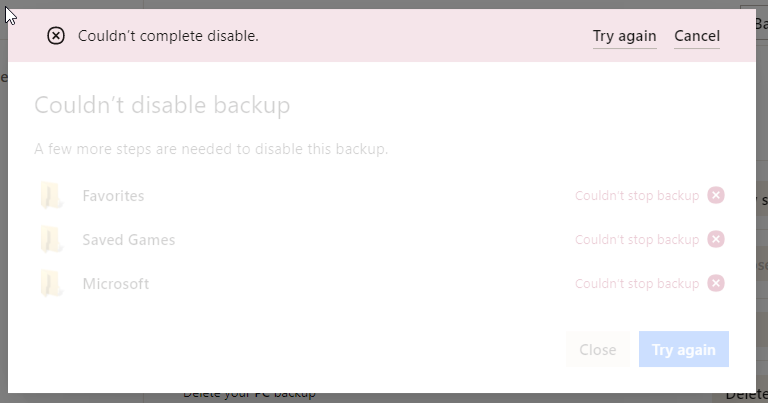Click the "Couldn't disable backup" heading
The image size is (768, 403).
(x=162, y=105)
